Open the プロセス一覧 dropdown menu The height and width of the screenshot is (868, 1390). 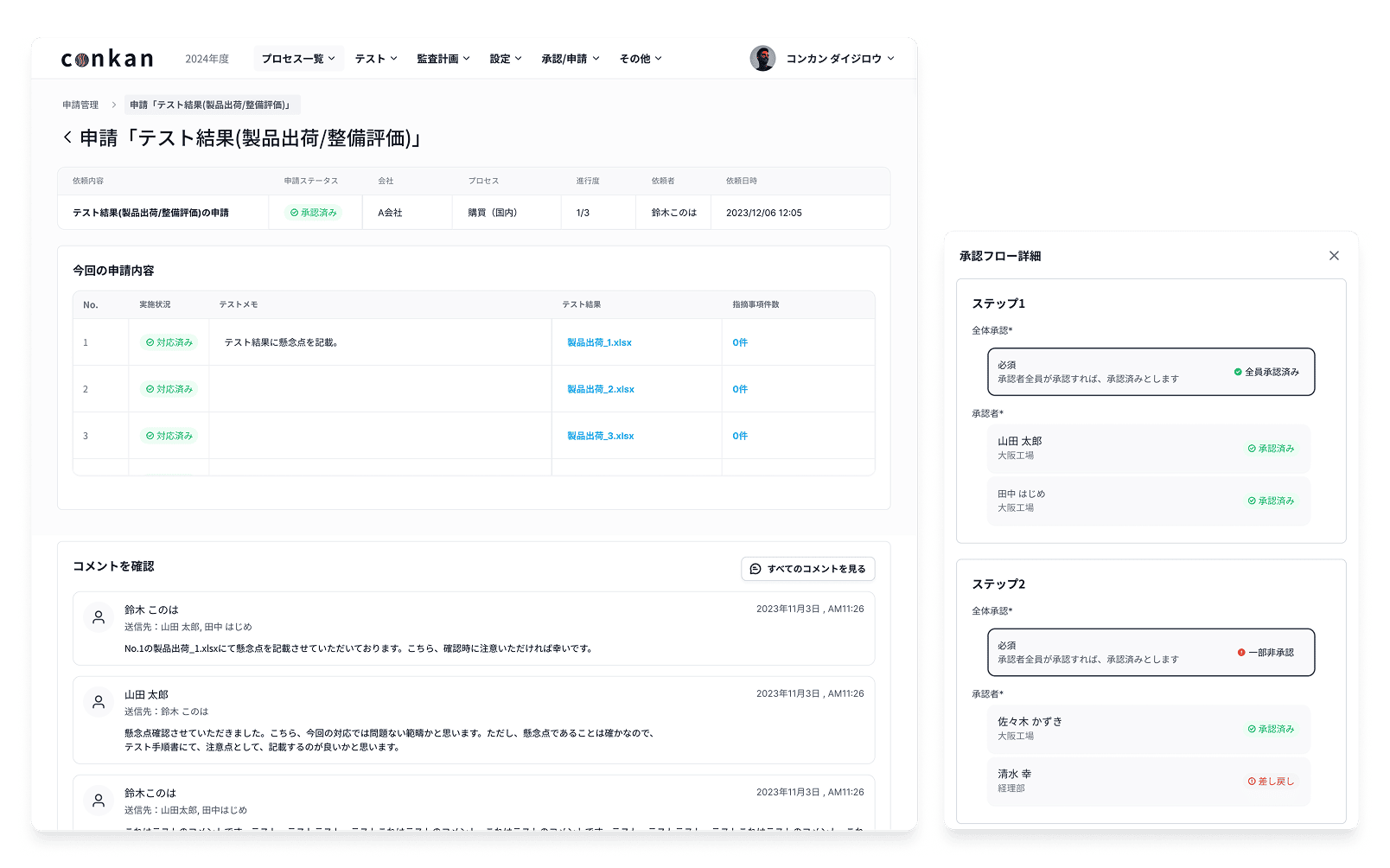(x=298, y=59)
